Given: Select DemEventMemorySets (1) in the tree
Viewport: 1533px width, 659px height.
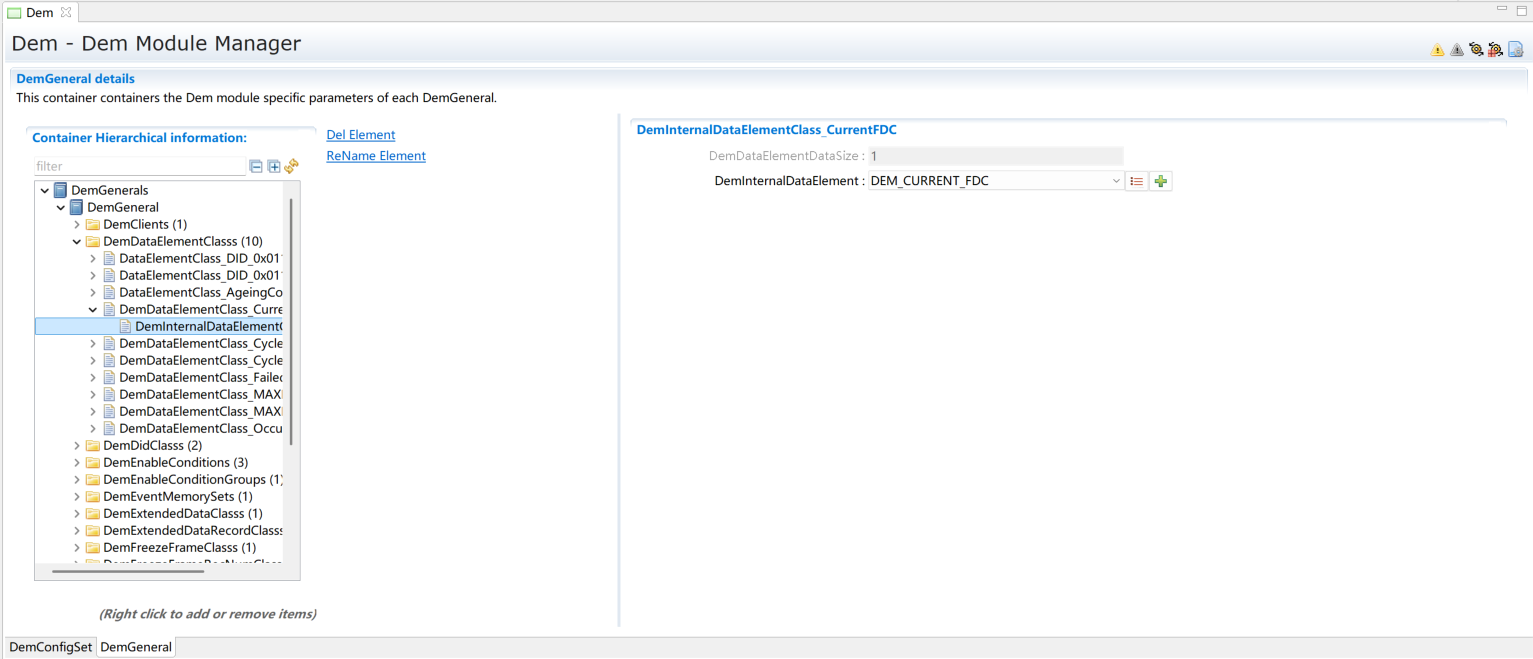Looking at the screenshot, I should coord(177,497).
